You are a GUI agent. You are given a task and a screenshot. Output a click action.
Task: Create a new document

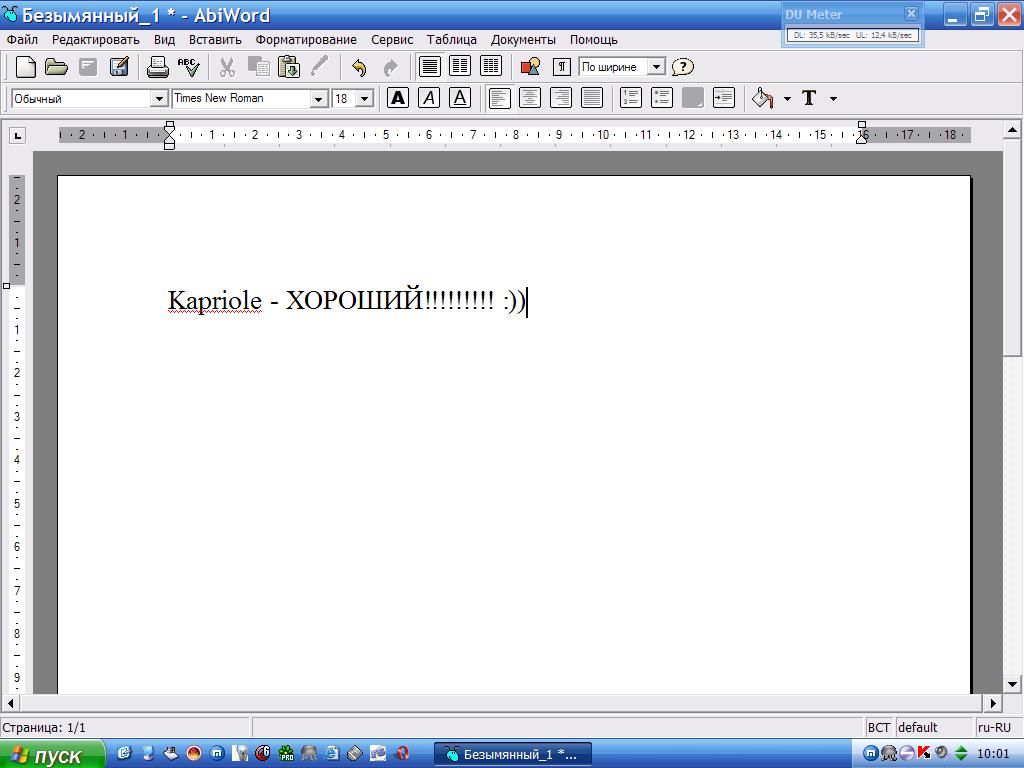(x=25, y=67)
